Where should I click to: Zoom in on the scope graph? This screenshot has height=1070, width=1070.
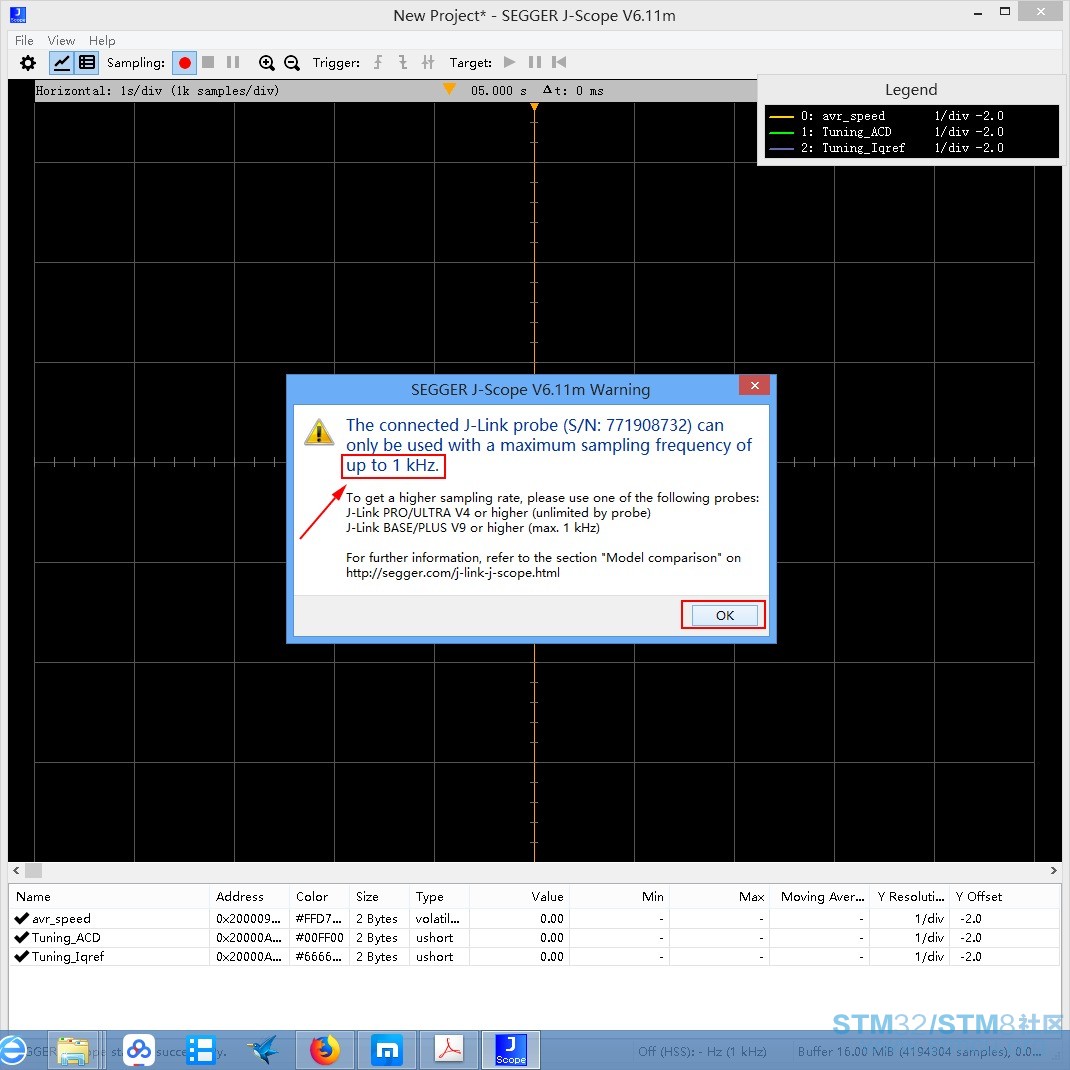click(266, 63)
